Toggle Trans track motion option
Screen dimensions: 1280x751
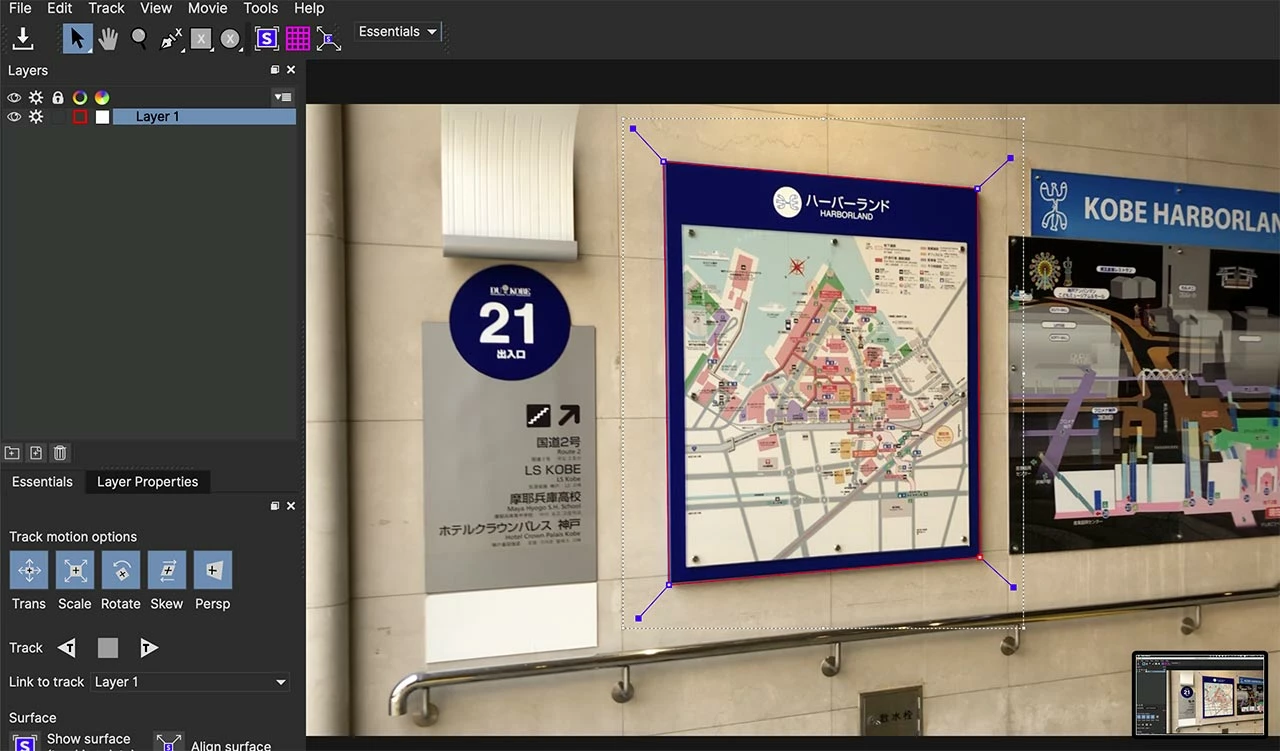click(x=29, y=570)
